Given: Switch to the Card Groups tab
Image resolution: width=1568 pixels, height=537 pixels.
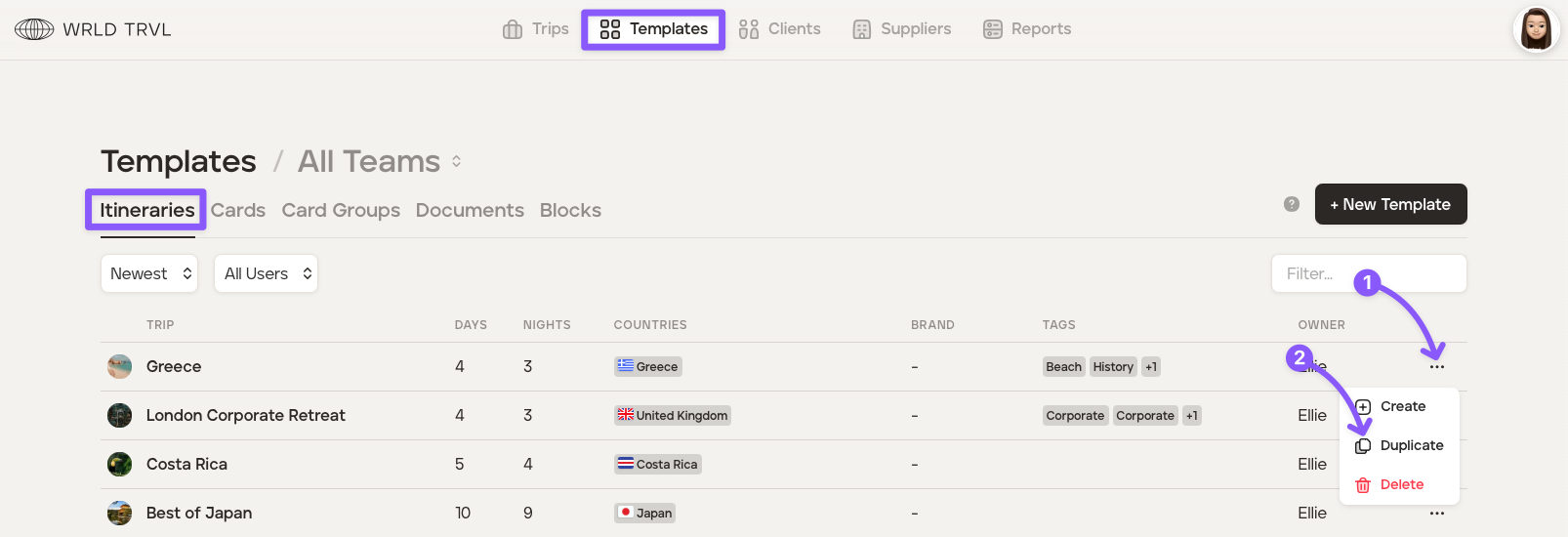Looking at the screenshot, I should pyautogui.click(x=341, y=210).
